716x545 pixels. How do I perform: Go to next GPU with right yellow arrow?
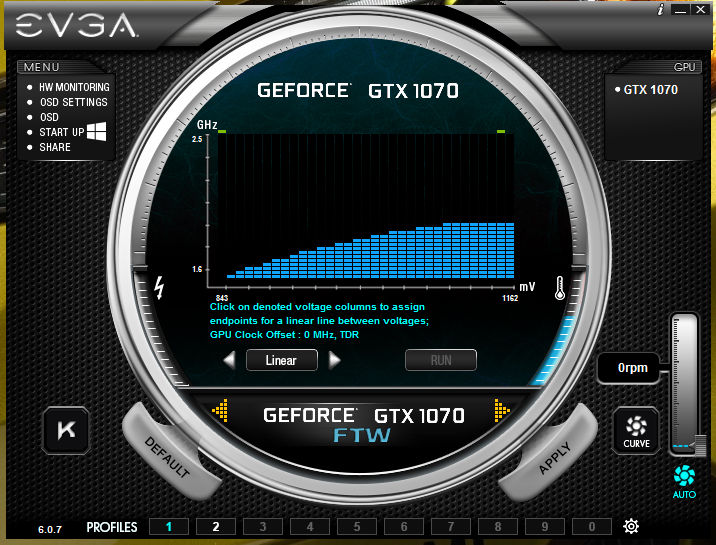[x=502, y=410]
